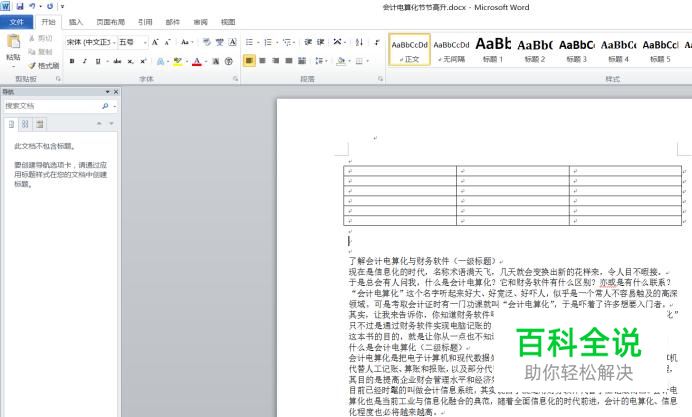Switch to the References (引用) tab

point(145,22)
